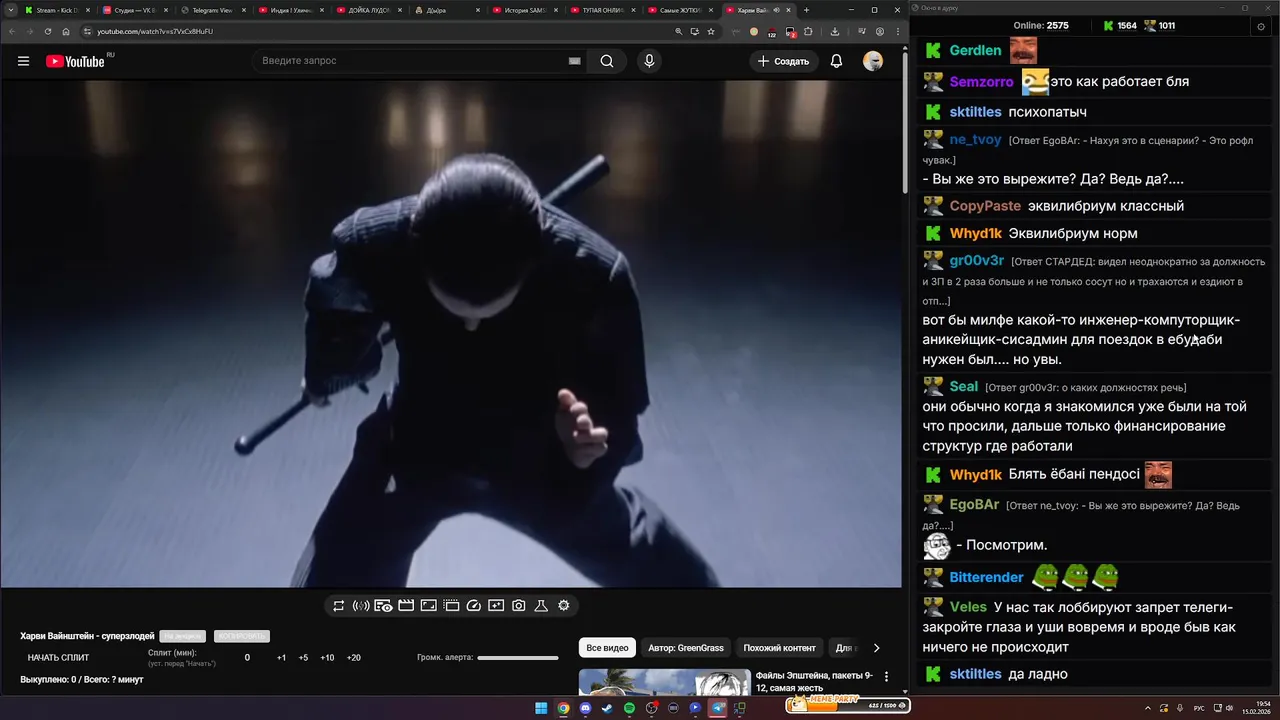The image size is (1280, 720).
Task: Open three-dot menu for Файлы Эпштейна video
Action: (886, 677)
